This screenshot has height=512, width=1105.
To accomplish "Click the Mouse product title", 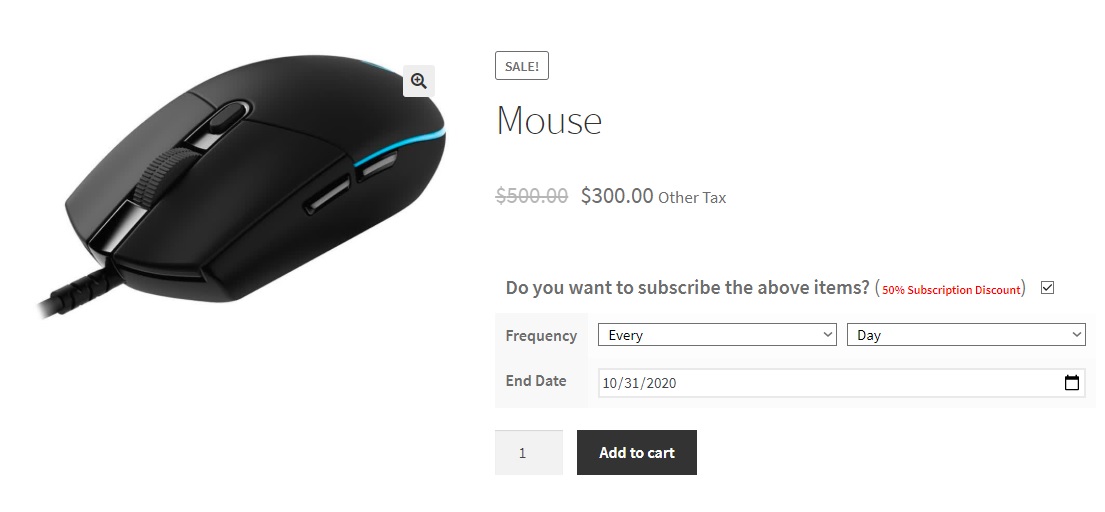I will point(549,121).
